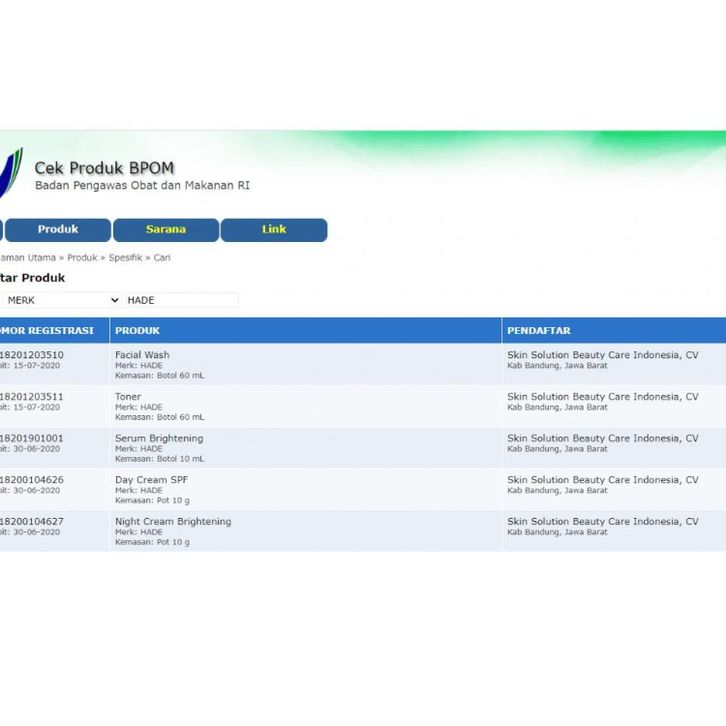Viewport: 726px width, 726px height.
Task: Select the Serum Brightening product row
Action: coord(363,448)
